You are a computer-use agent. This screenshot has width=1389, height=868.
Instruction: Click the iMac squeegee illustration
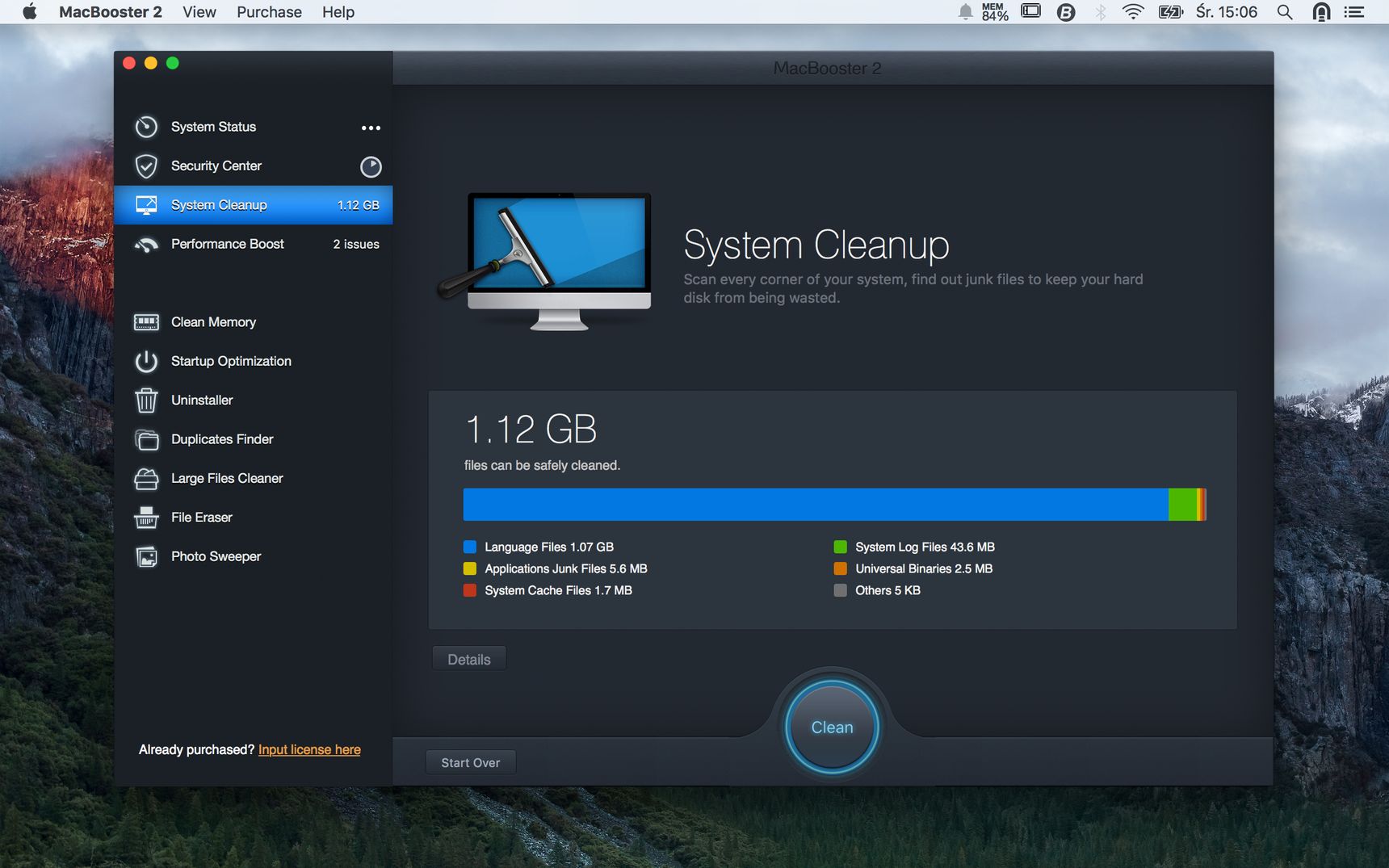pyautogui.click(x=546, y=261)
